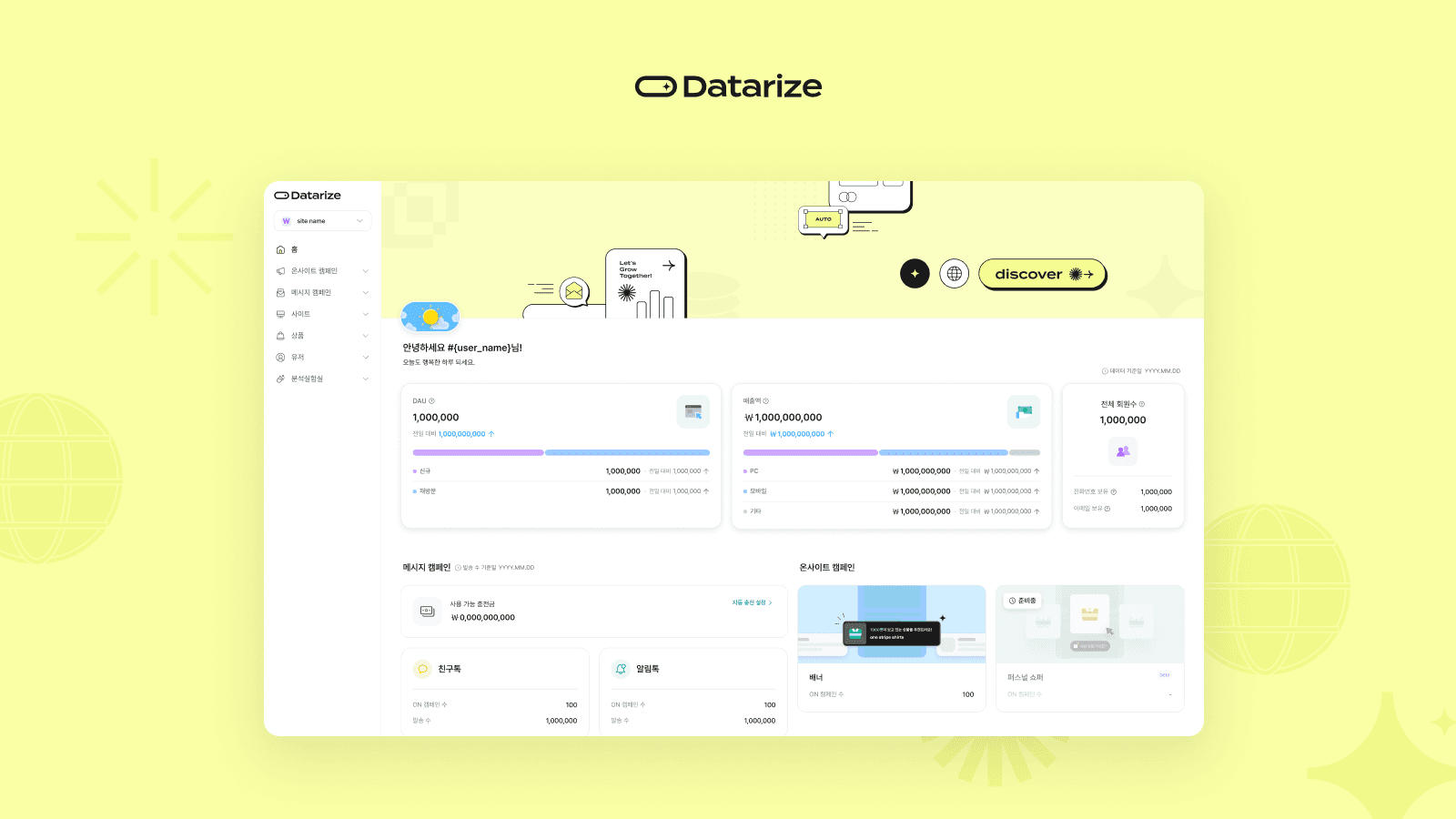
Task: Click the money bills icon beside 사용 가능 충전금
Action: (x=428, y=611)
